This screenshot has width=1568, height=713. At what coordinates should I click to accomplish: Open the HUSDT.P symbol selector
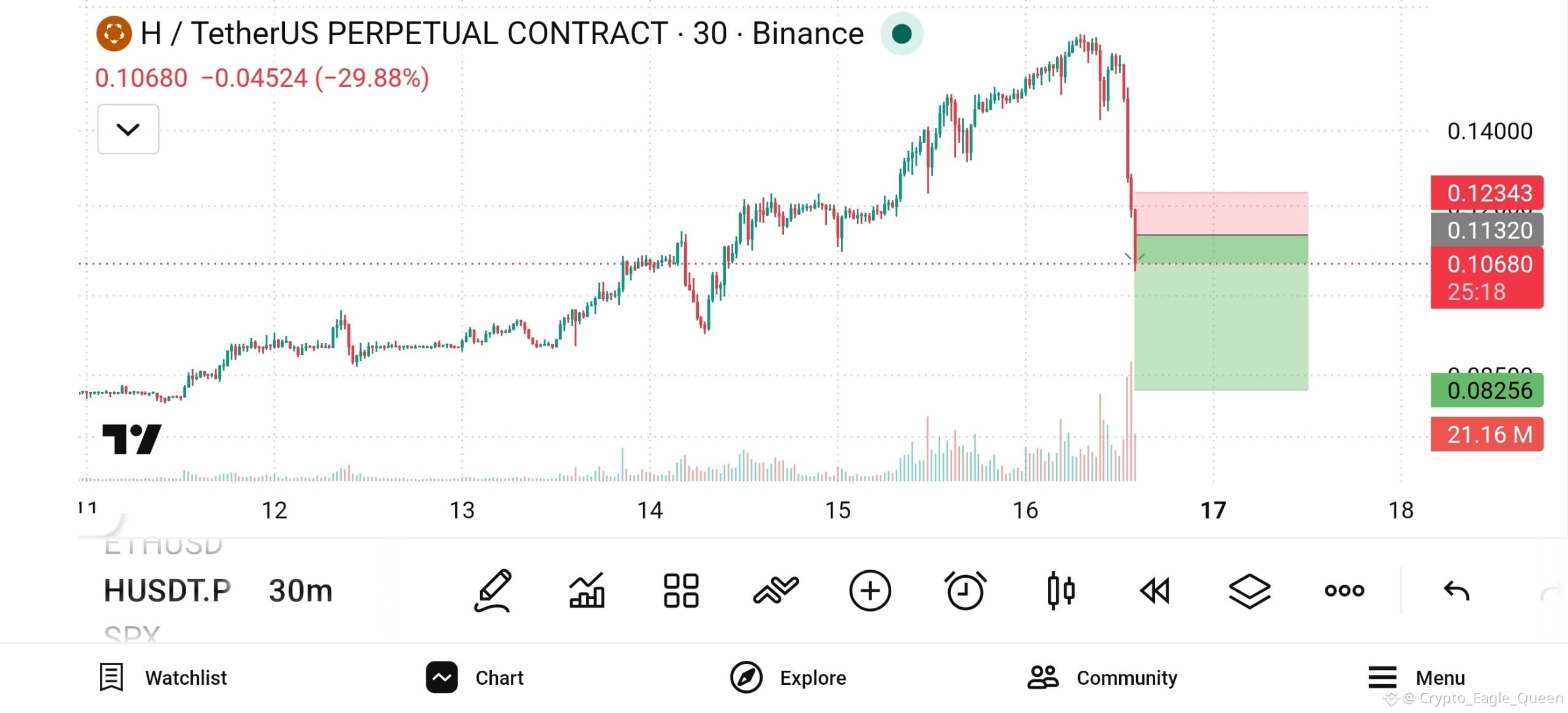click(167, 591)
